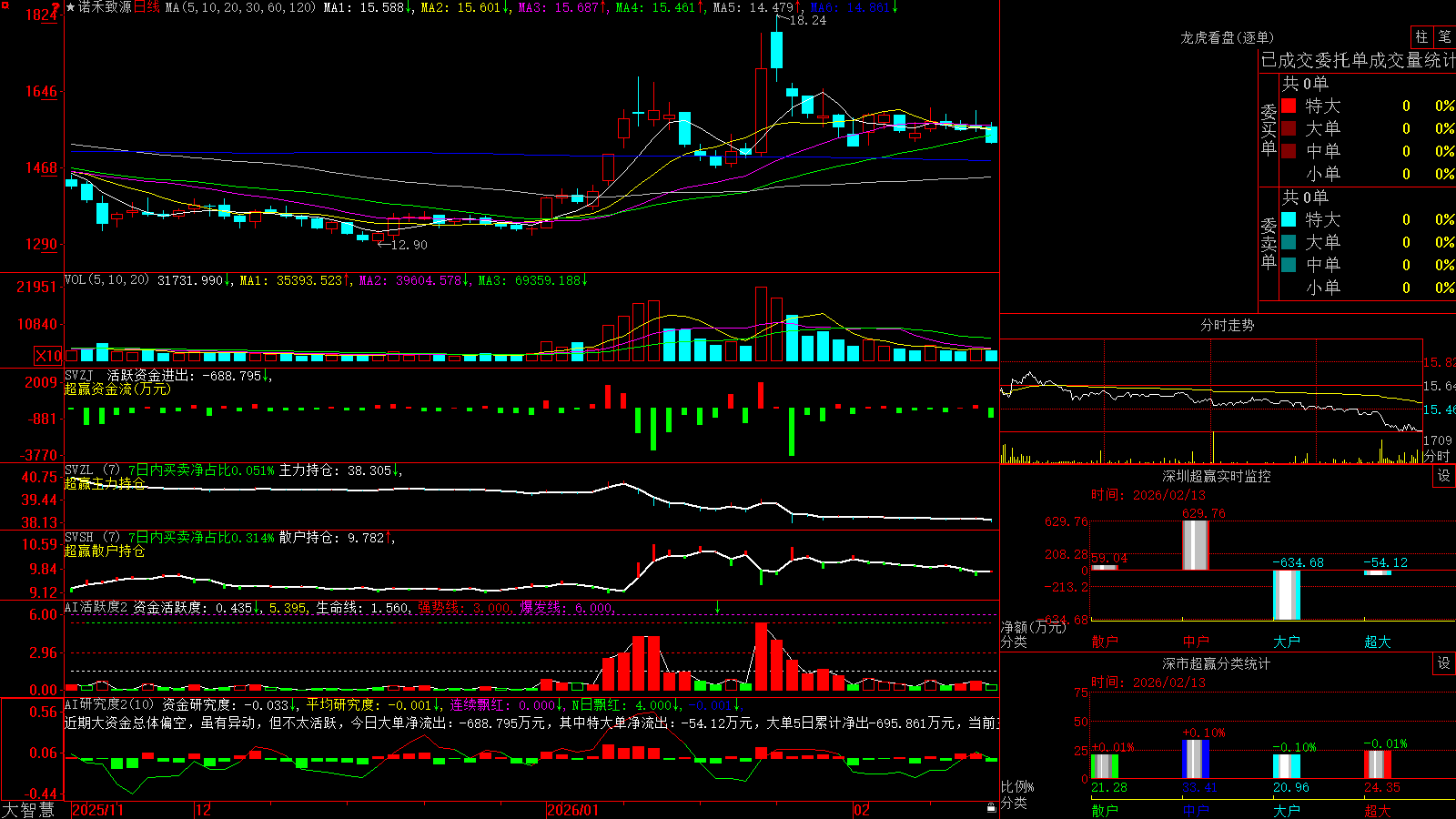Switch 龙虎看盘 to 柱 view
This screenshot has width=1456, height=819.
1421,37
